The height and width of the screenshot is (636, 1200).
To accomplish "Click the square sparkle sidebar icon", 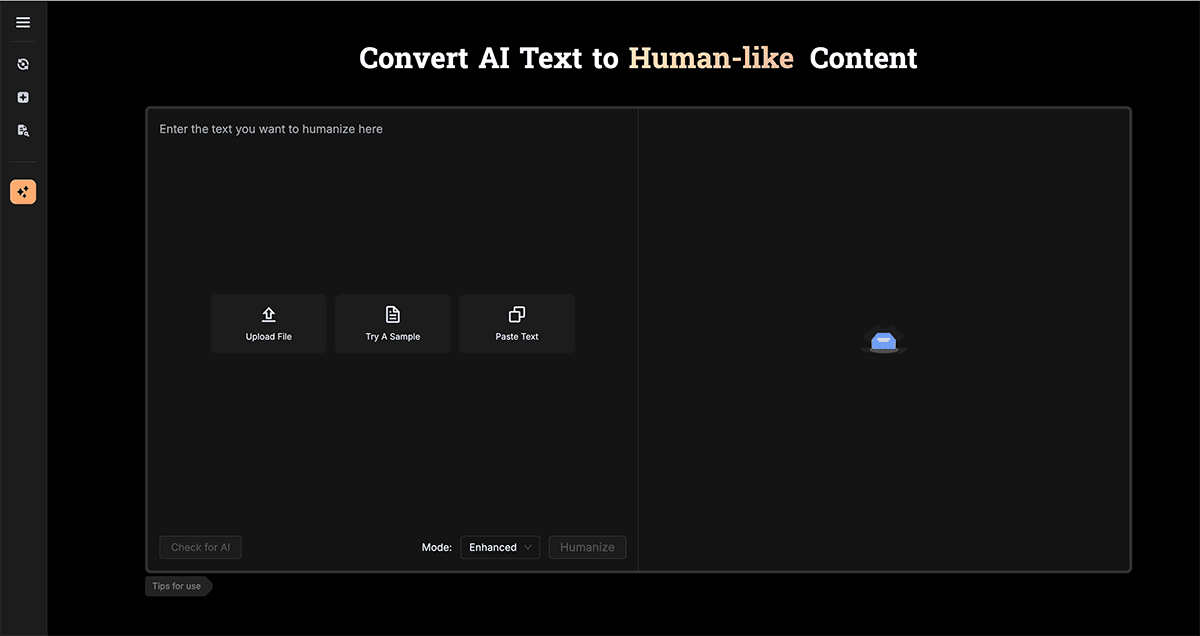I will pos(23,97).
